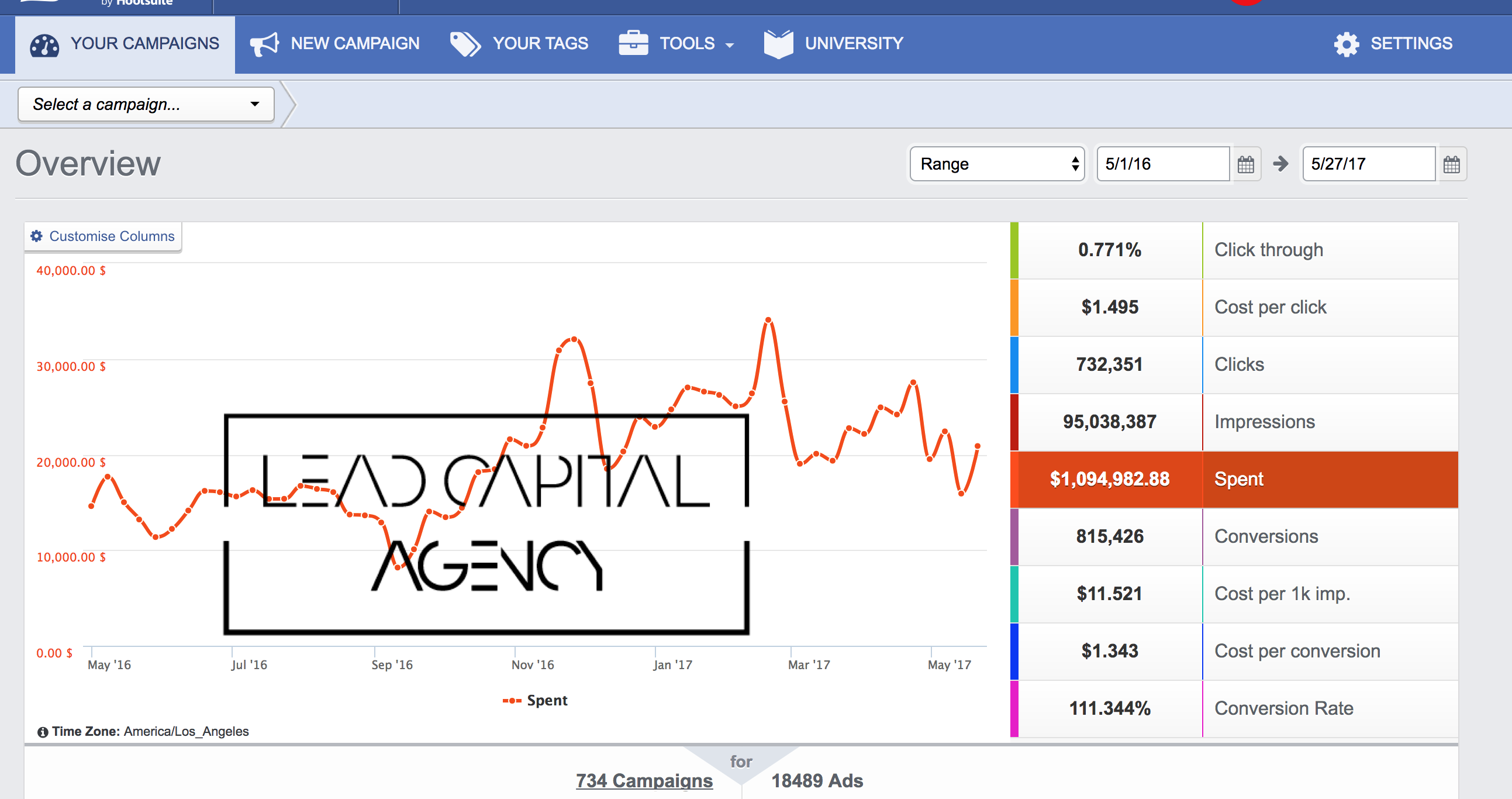Click the gear icon beside Customise Columns

[x=36, y=236]
